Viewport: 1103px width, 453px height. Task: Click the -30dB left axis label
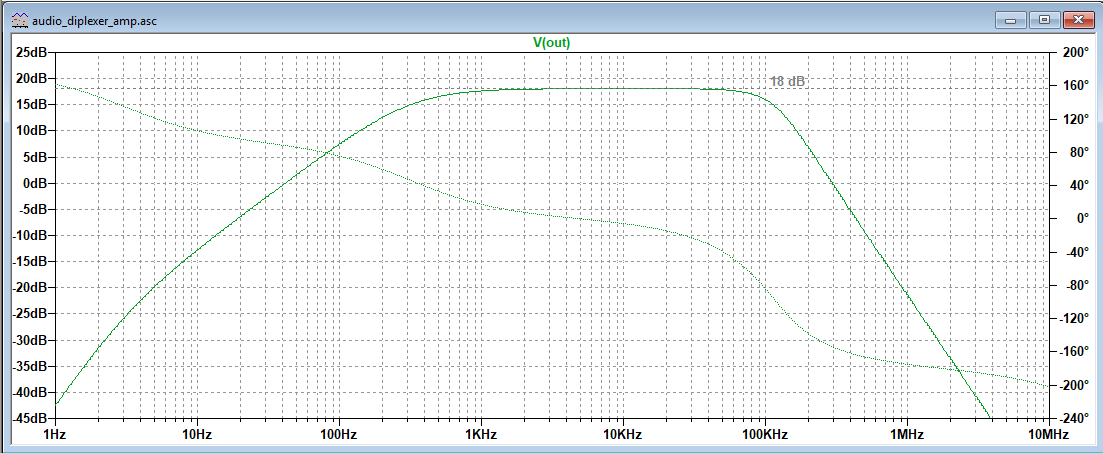point(30,340)
